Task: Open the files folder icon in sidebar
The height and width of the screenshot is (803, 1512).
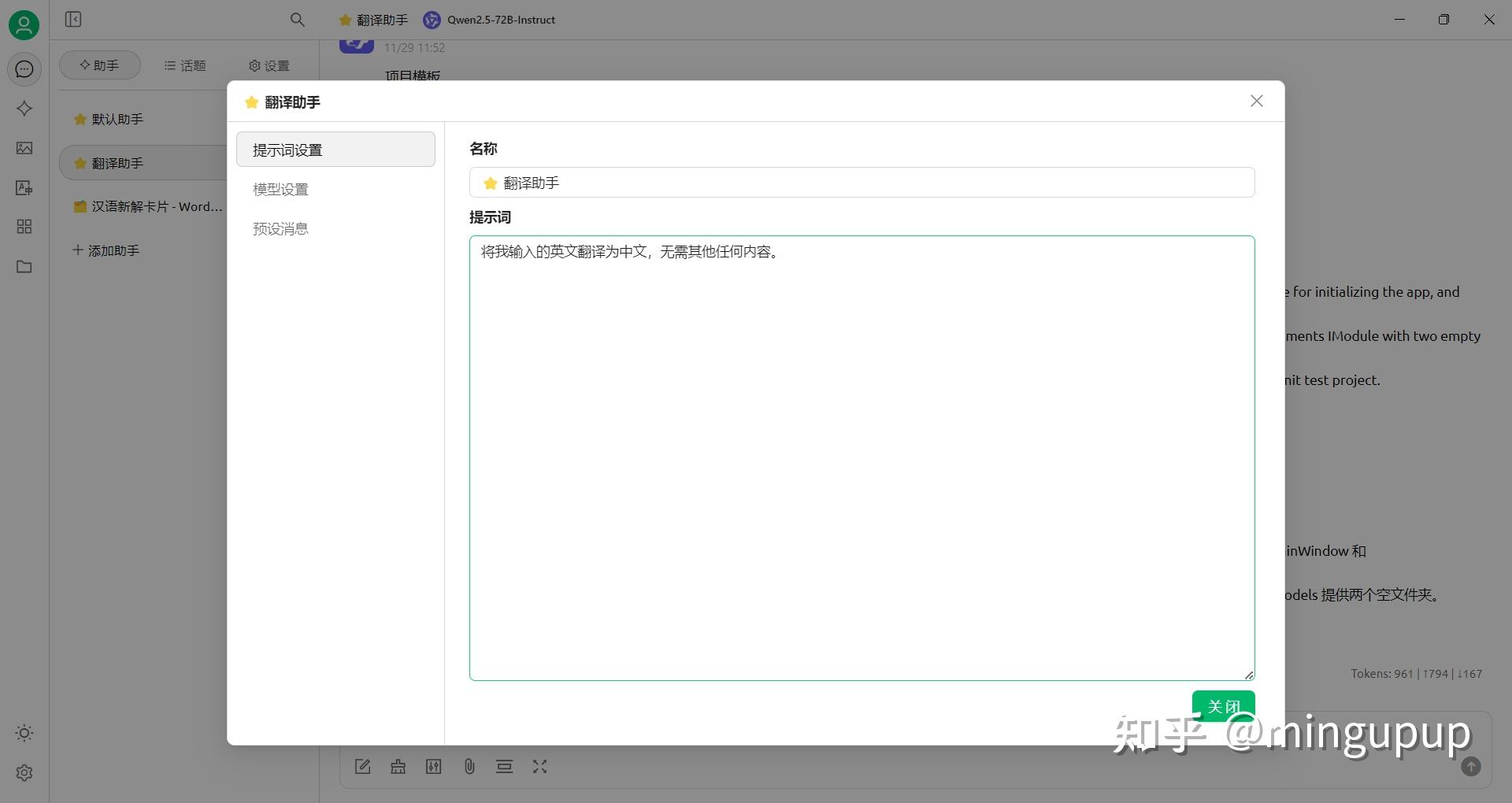Action: pos(24,267)
